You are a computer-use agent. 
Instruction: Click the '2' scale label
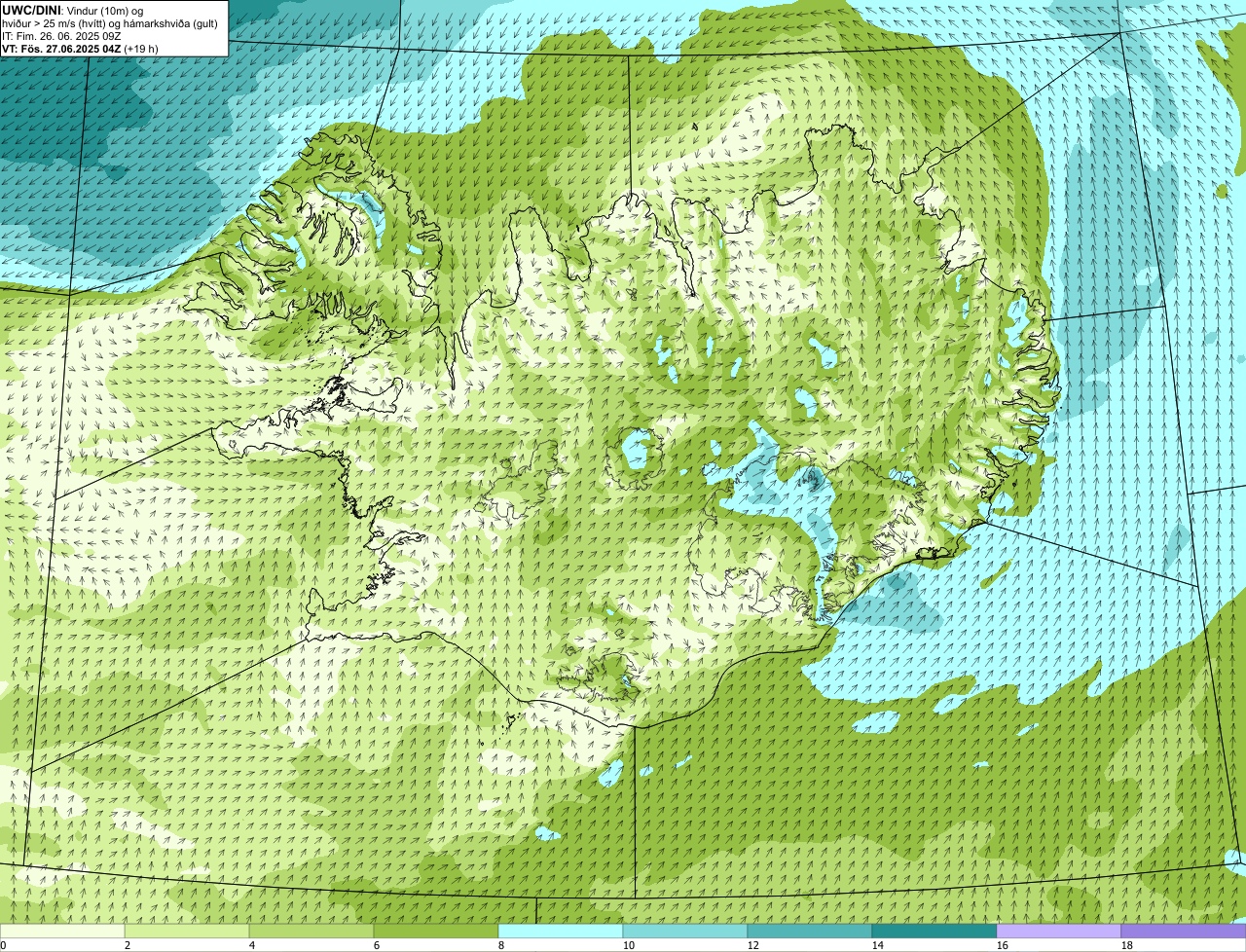pos(128,945)
